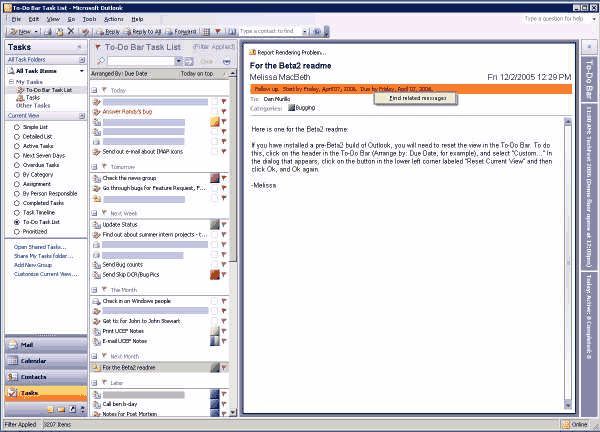The image size is (600, 432).
Task: Select the Detailed List view radio button
Action: tap(16, 137)
